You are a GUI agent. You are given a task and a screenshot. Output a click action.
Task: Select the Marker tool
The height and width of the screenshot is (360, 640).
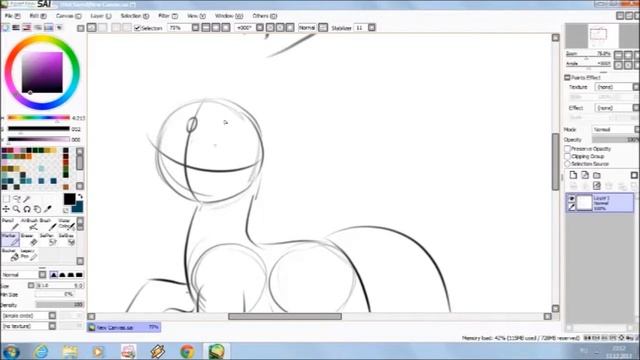click(x=10, y=240)
